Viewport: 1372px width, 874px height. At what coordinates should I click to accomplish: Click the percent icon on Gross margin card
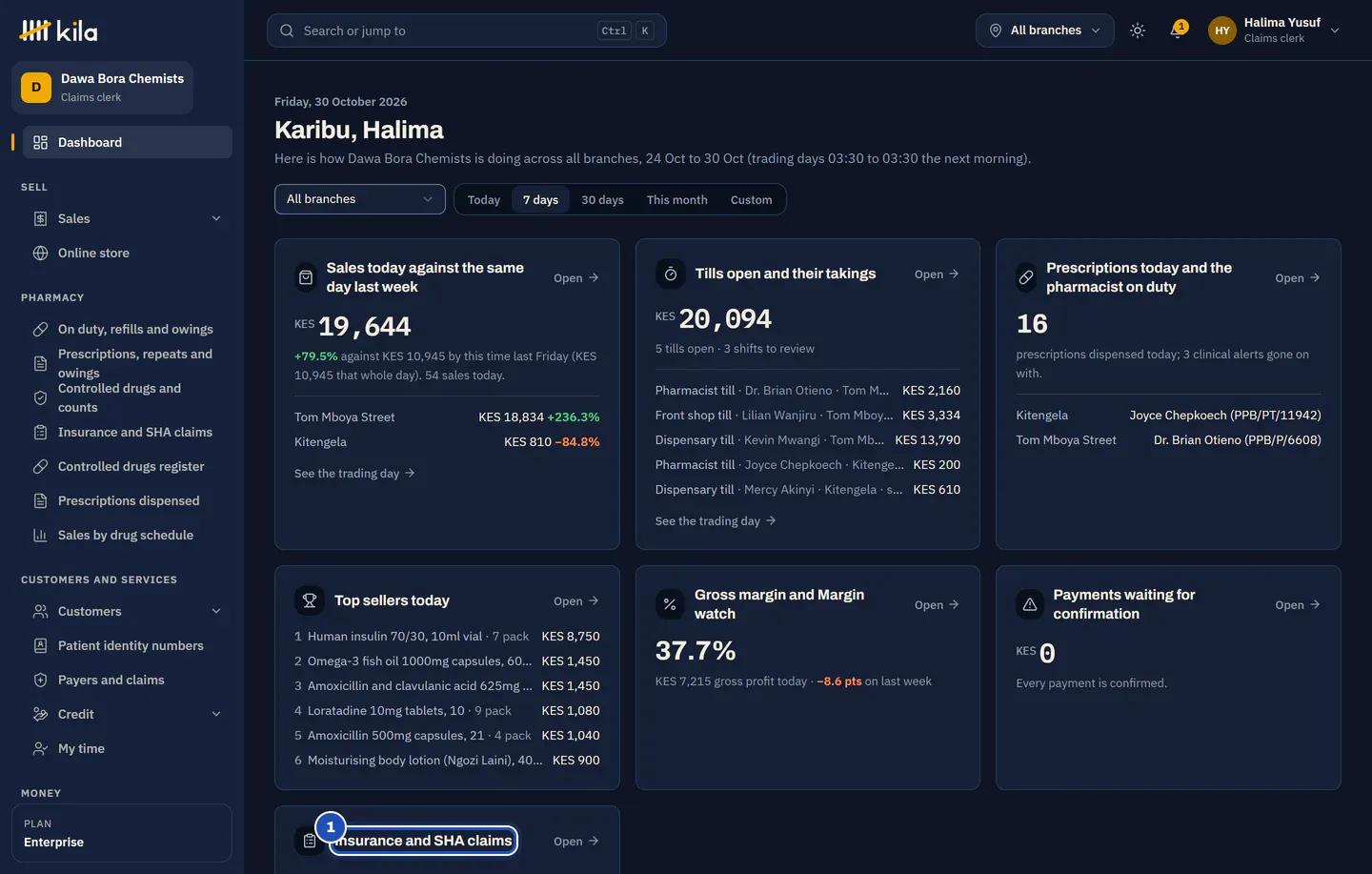[x=670, y=604]
